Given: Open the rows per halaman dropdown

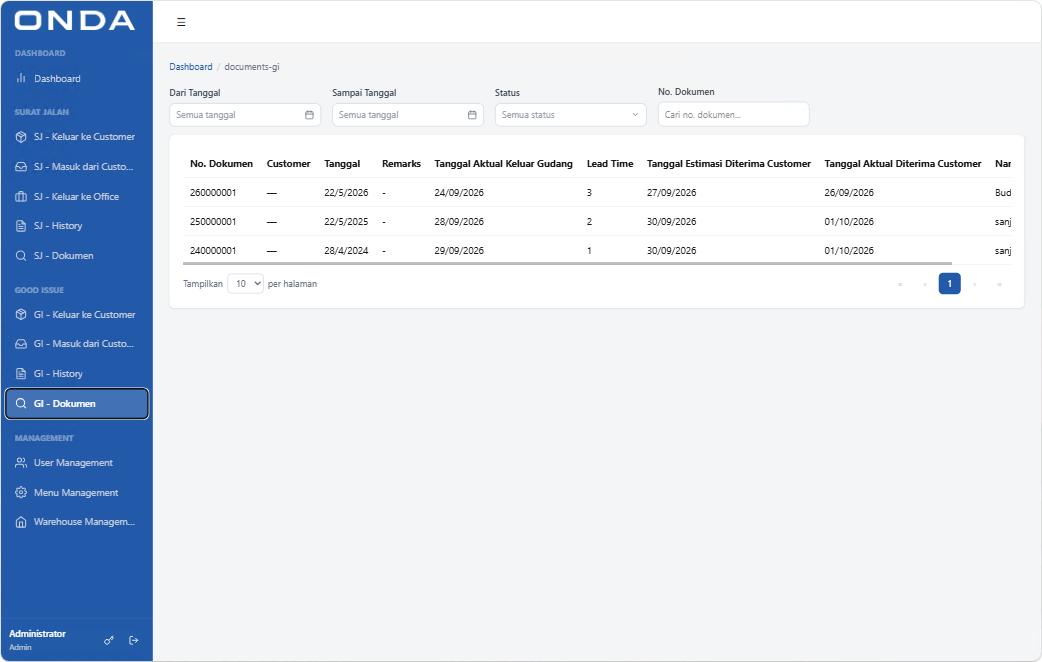Looking at the screenshot, I should pos(245,284).
